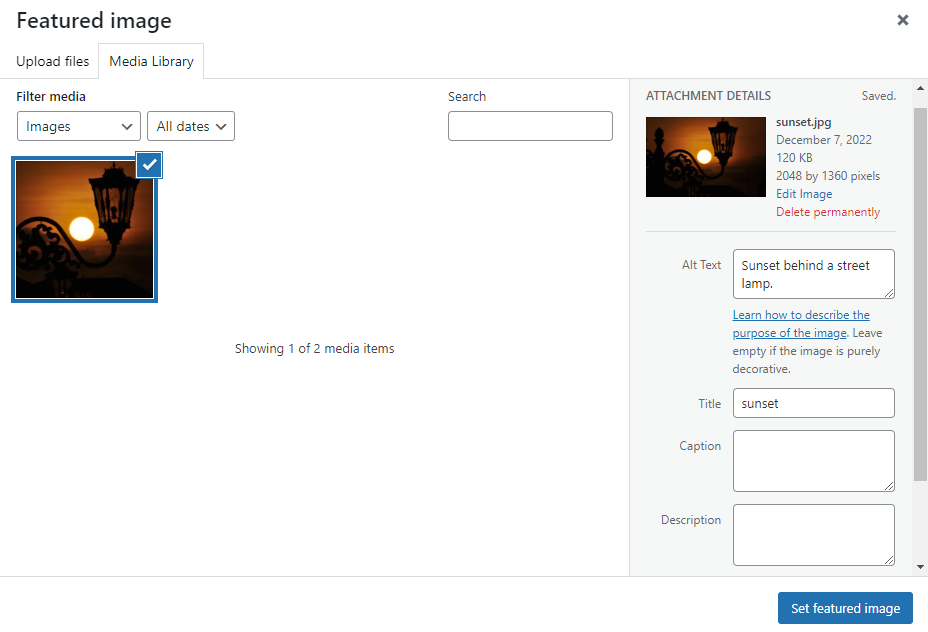Switch to the Upload files tab

coord(52,61)
